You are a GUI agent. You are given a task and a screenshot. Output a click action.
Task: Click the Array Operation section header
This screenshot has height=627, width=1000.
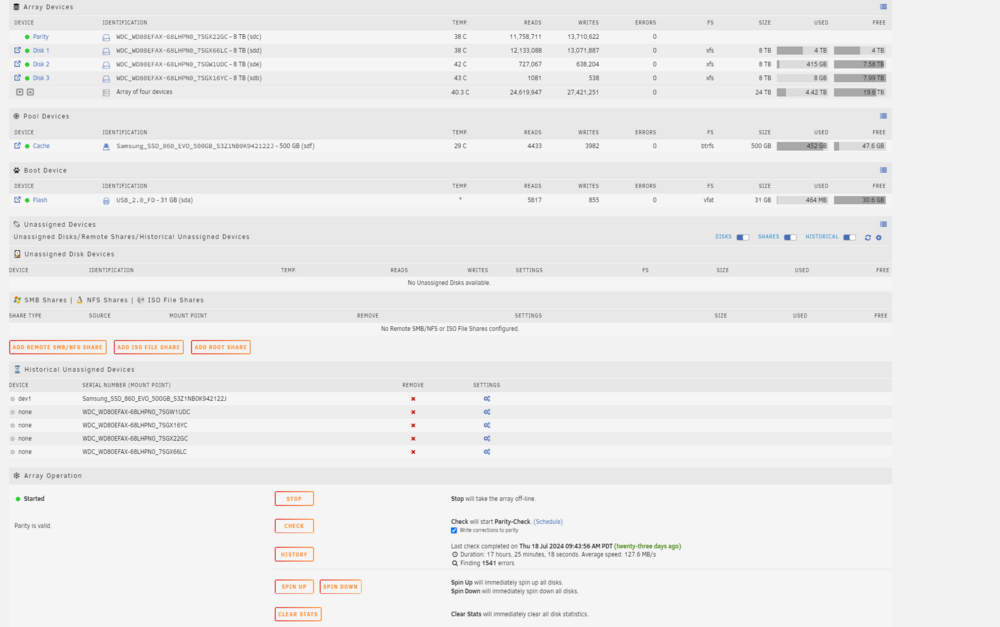coord(450,476)
